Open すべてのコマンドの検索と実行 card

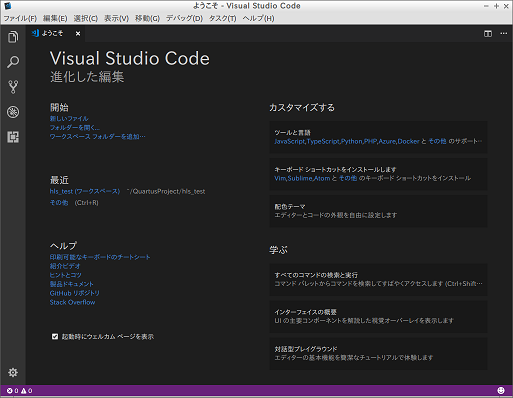pyautogui.click(x=378, y=280)
